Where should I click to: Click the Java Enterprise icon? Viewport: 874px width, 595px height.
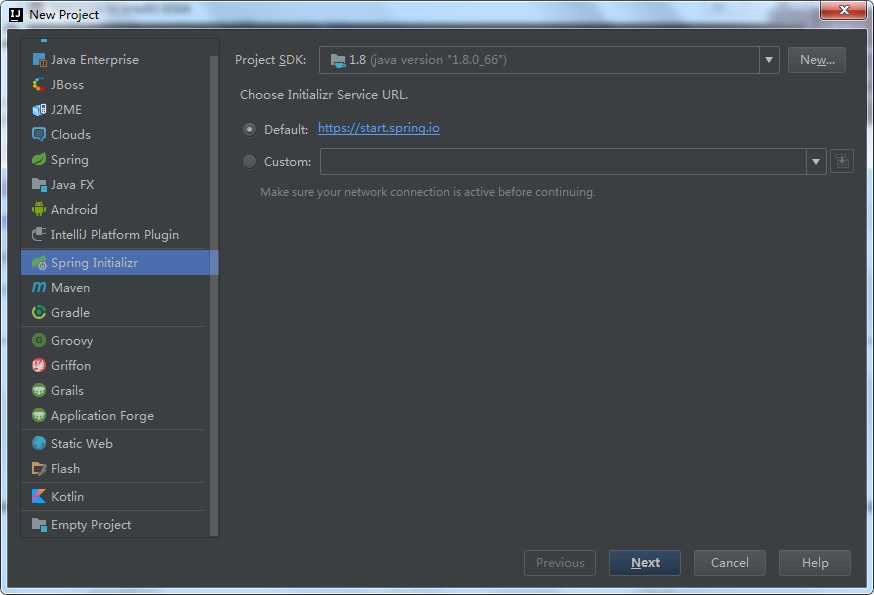click(39, 60)
